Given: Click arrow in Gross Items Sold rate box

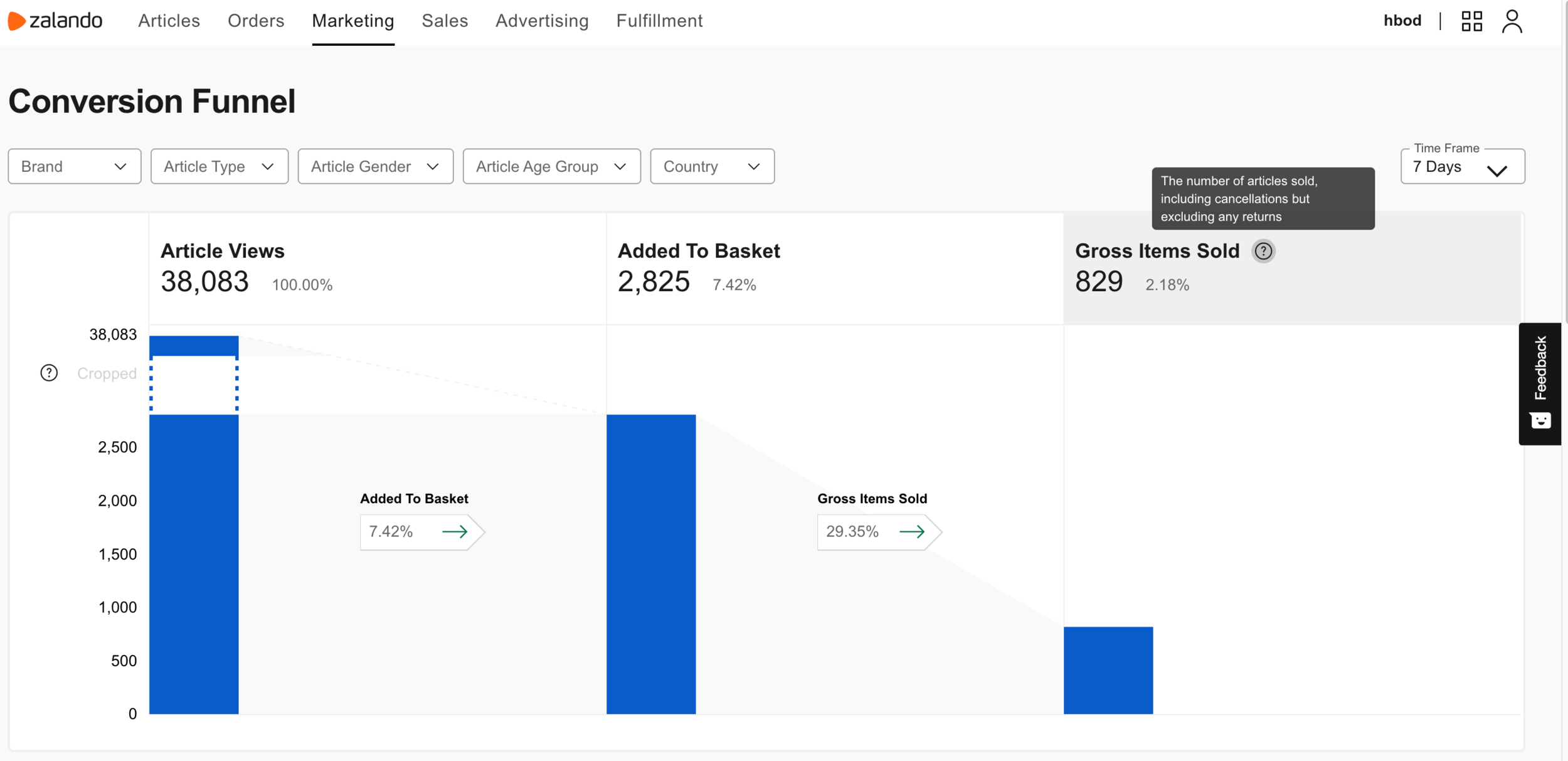Looking at the screenshot, I should [x=912, y=532].
